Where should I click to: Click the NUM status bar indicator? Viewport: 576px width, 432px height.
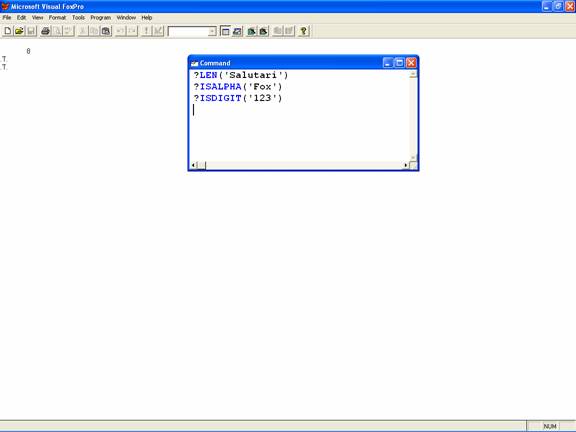pos(550,426)
